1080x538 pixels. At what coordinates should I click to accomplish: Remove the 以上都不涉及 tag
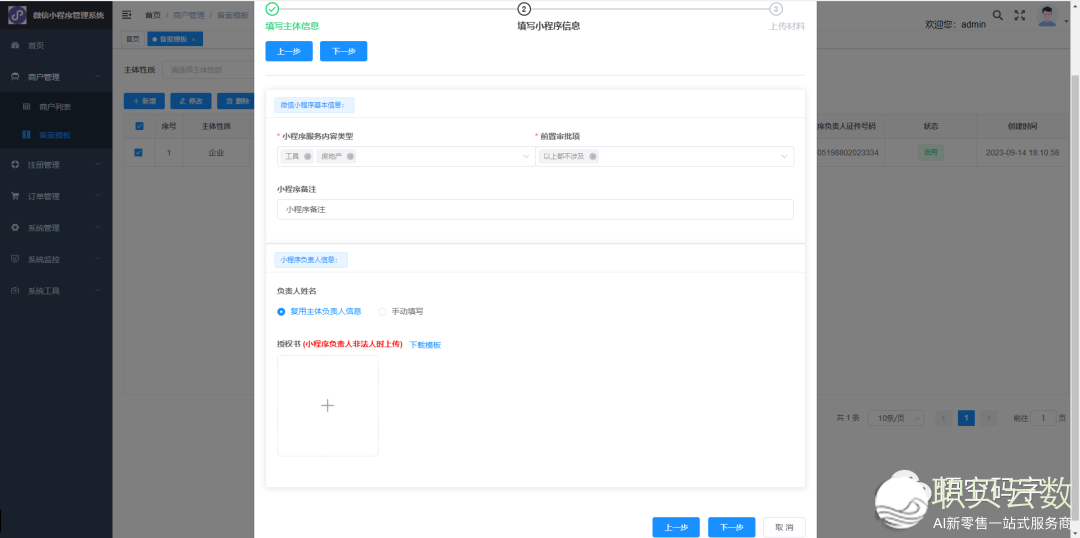(593, 157)
